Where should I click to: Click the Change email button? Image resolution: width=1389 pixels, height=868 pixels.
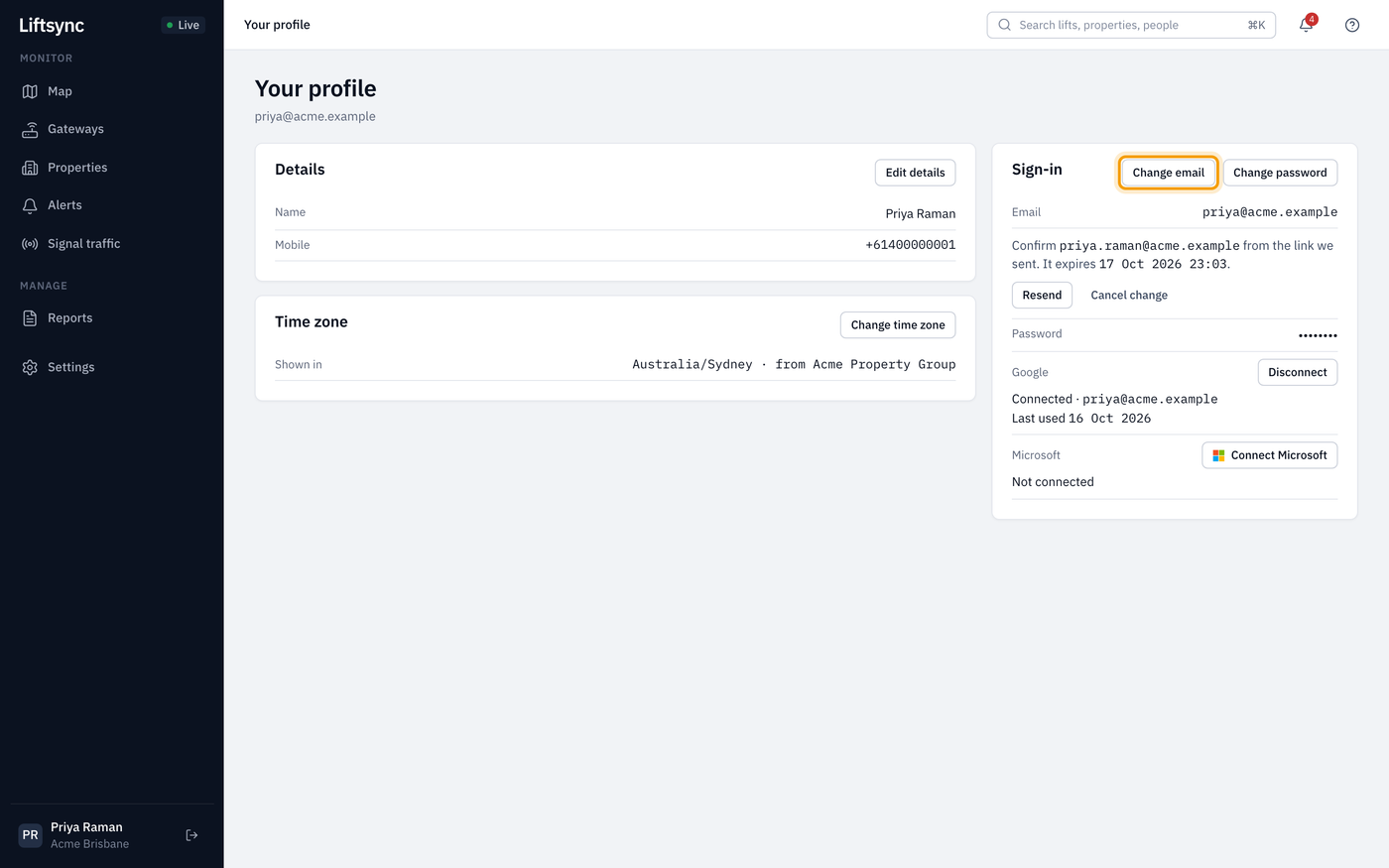click(1169, 173)
